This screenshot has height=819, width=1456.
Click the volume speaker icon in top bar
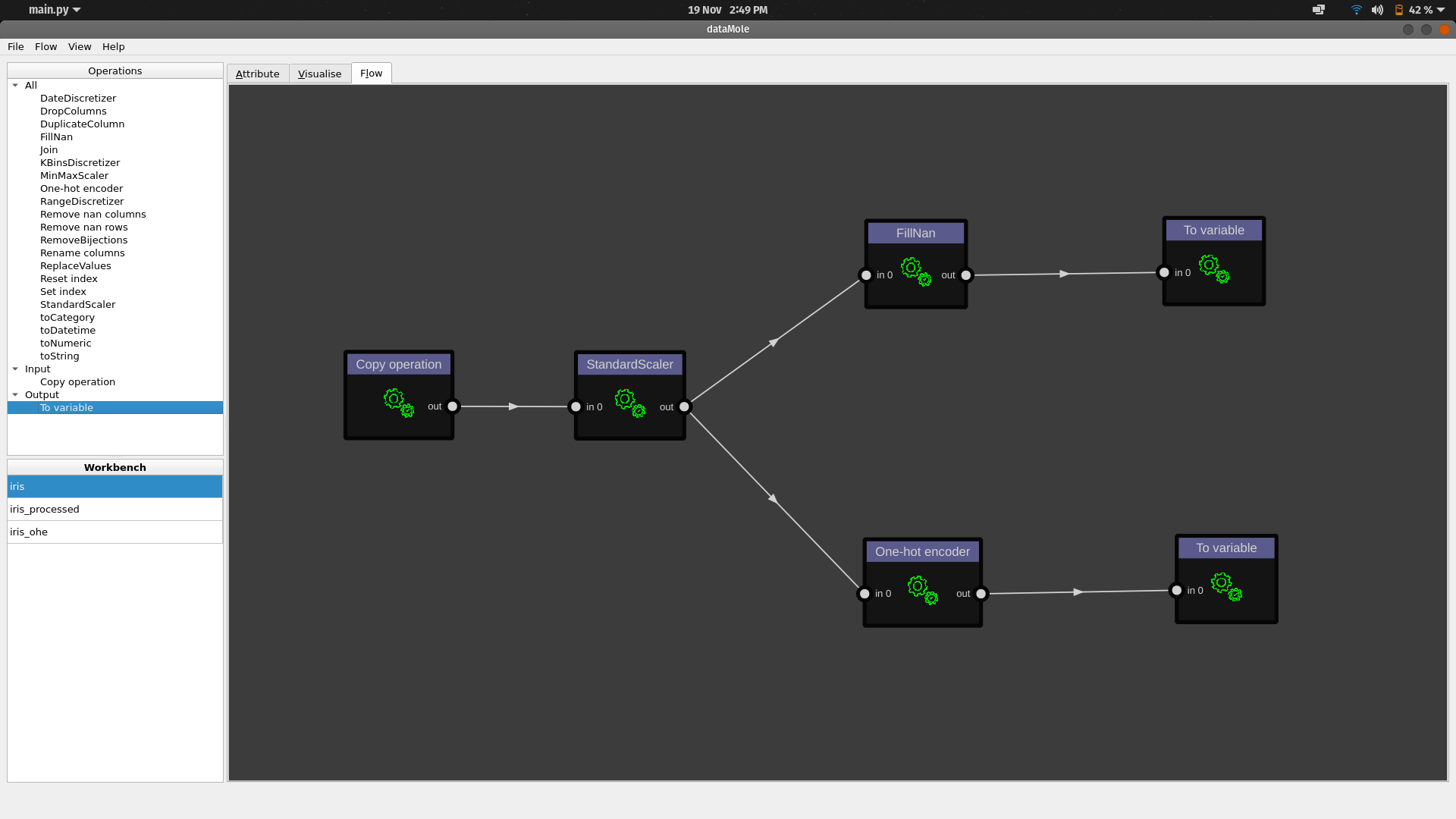pos(1377,10)
